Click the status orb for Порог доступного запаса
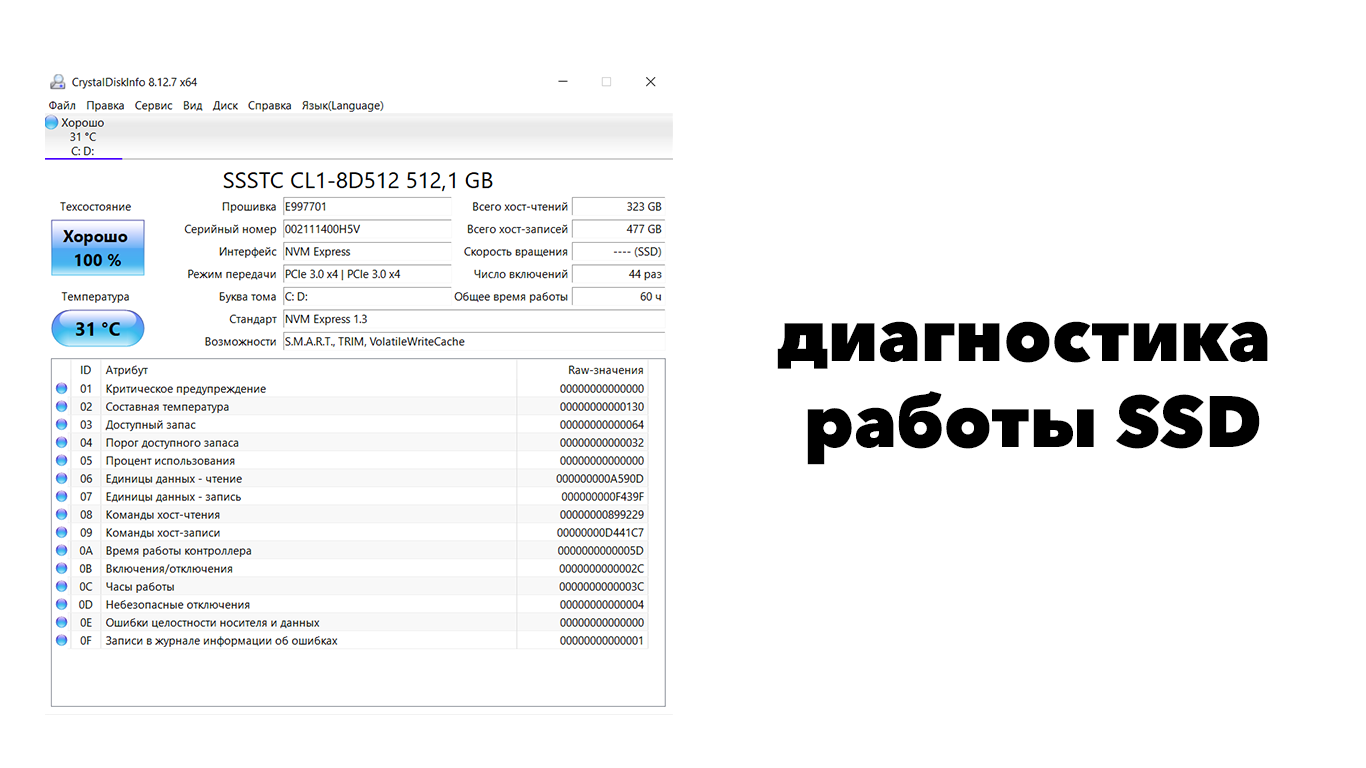Viewport: 1366px width, 768px height. [x=62, y=442]
